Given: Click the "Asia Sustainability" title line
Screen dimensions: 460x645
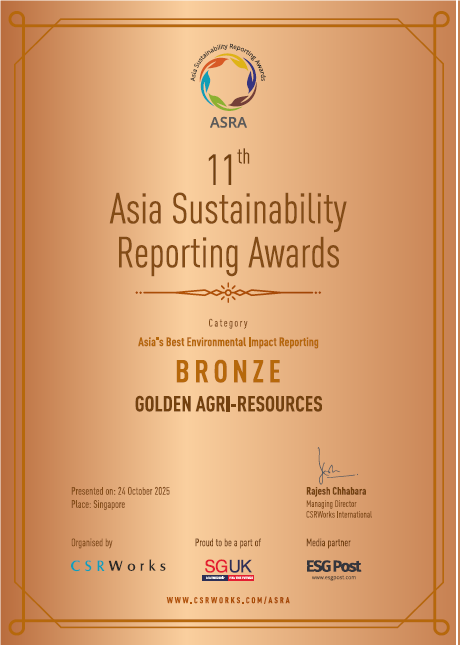Looking at the screenshot, I should tap(228, 211).
